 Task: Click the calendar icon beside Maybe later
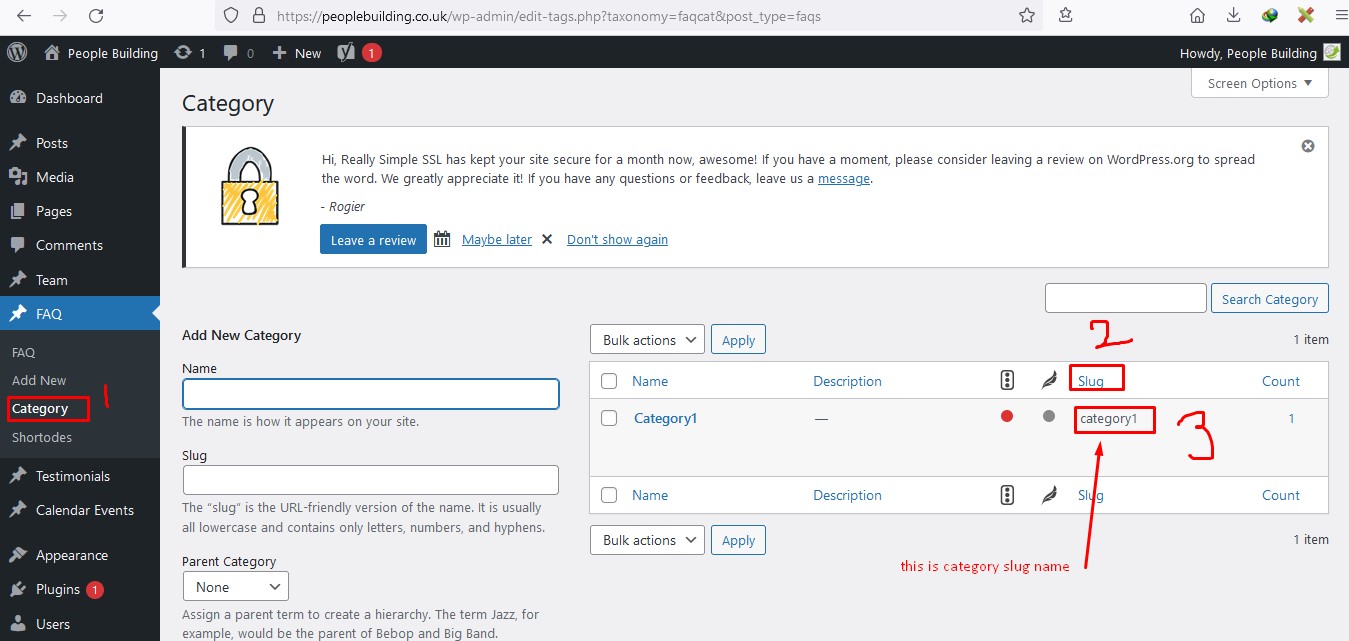[442, 240]
